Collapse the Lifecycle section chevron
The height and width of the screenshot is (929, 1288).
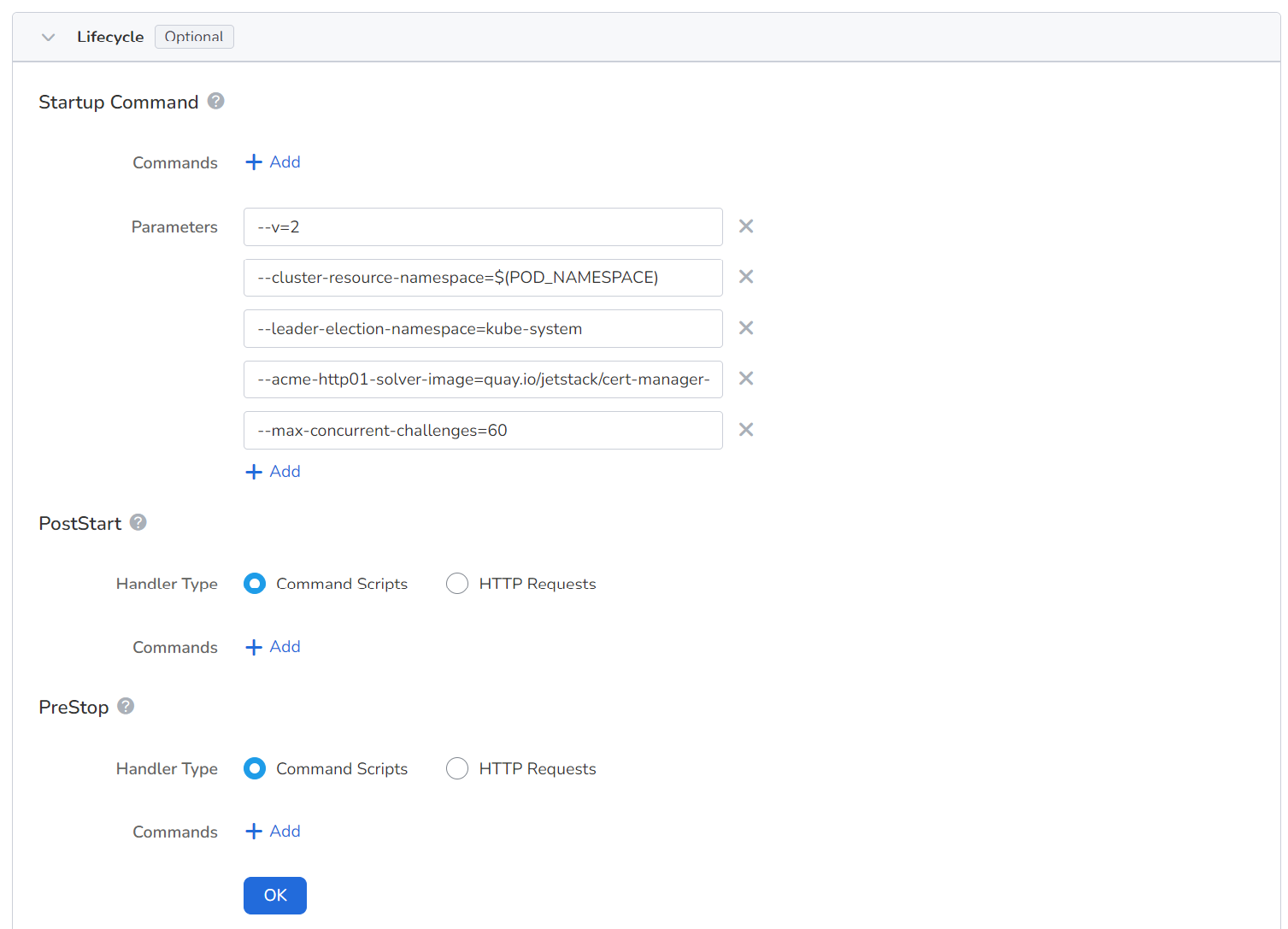click(x=49, y=37)
